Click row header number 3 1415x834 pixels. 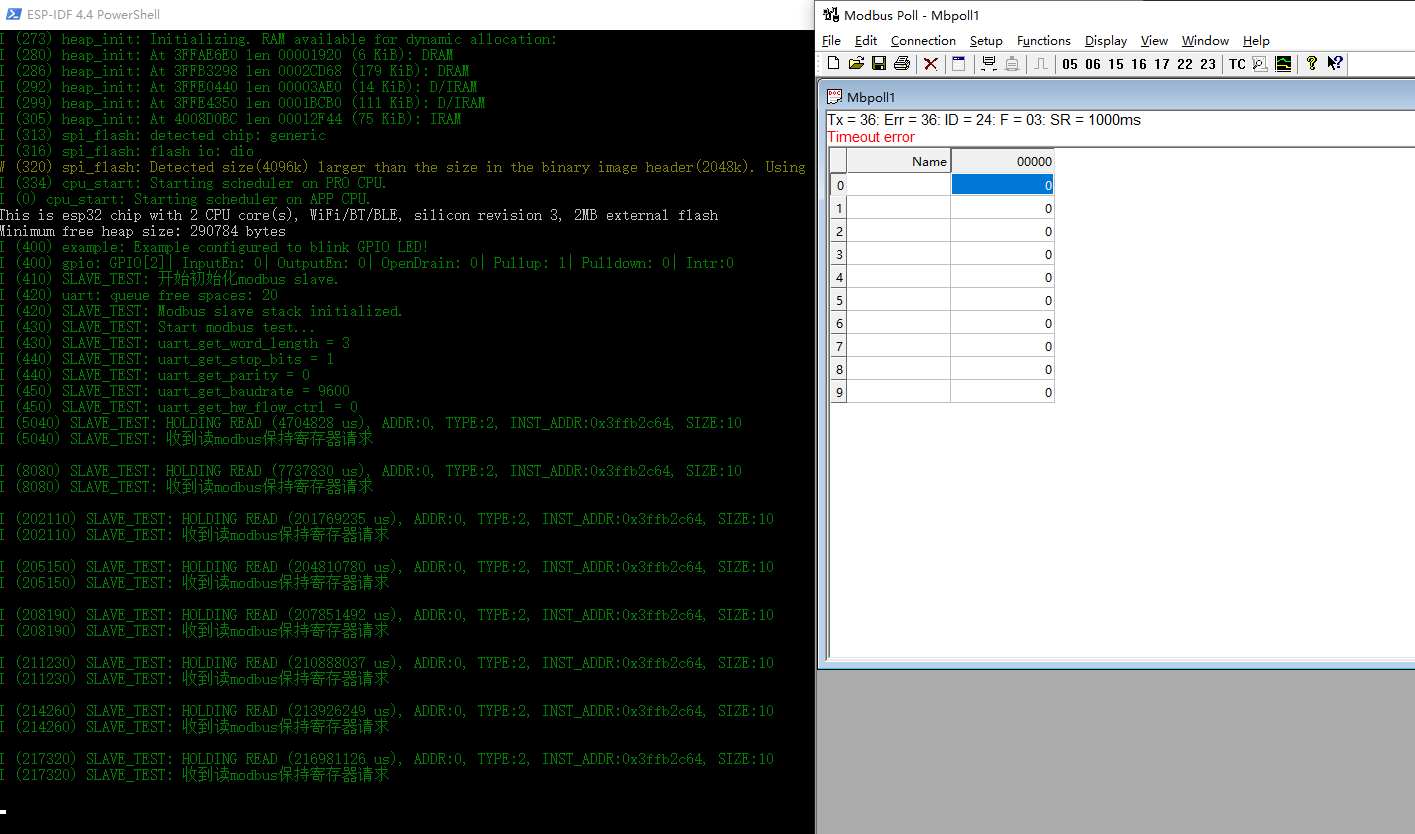838,254
